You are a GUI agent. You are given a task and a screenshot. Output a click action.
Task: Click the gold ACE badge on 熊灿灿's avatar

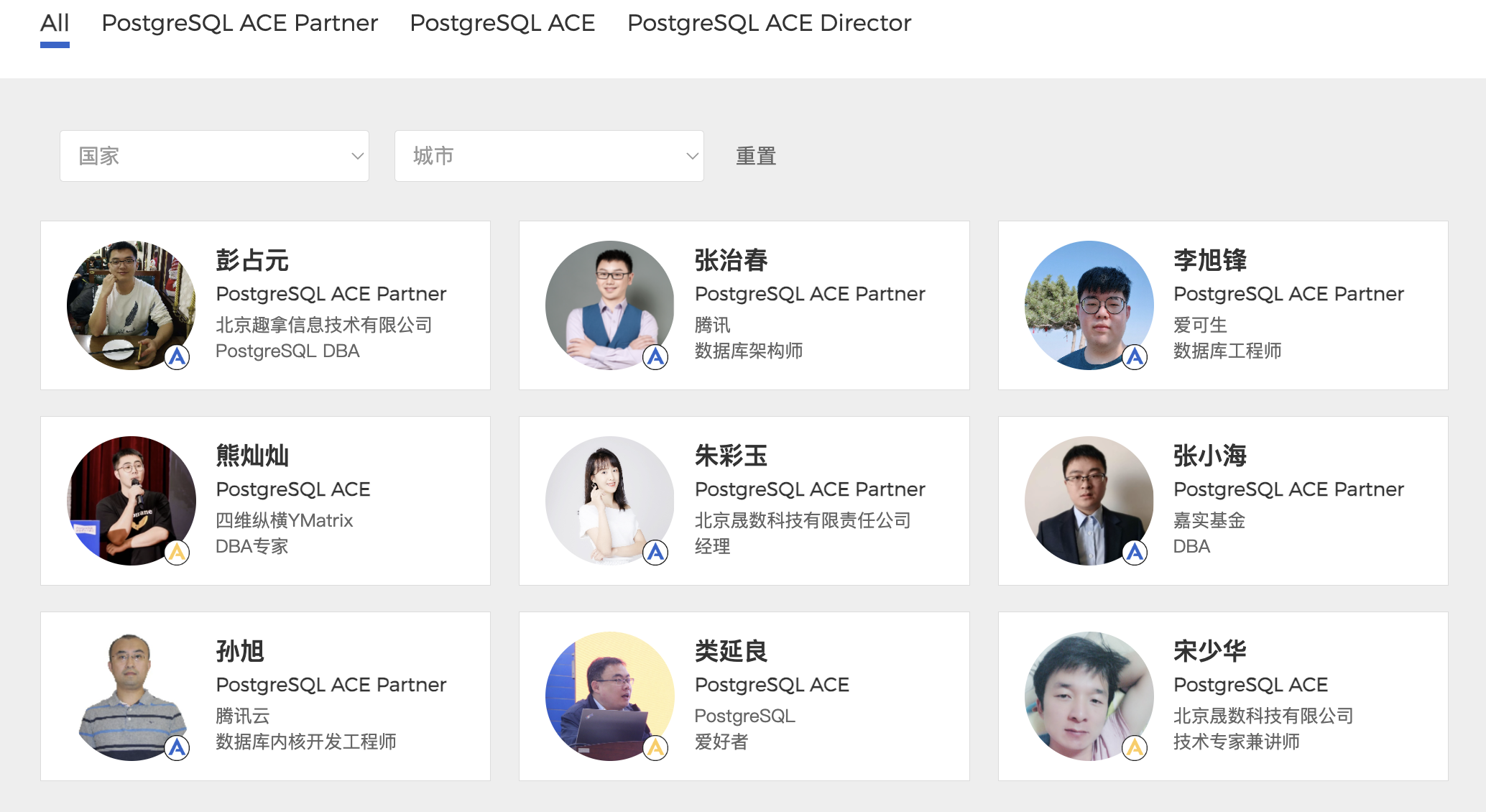(x=177, y=553)
